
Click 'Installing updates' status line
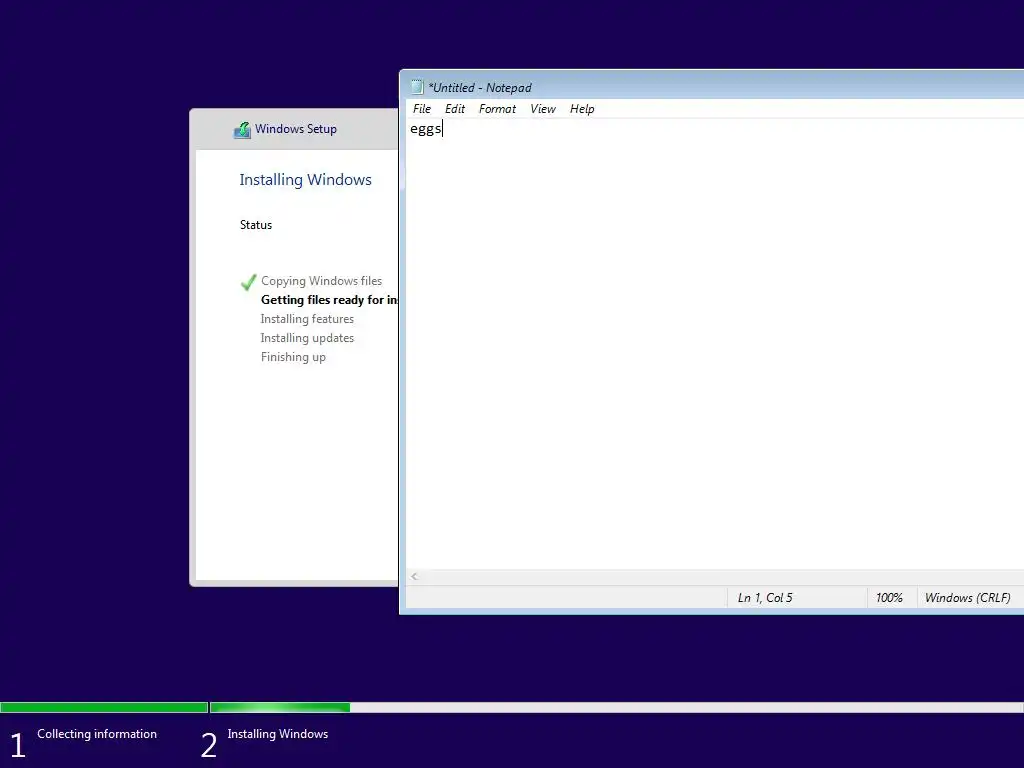[307, 338]
